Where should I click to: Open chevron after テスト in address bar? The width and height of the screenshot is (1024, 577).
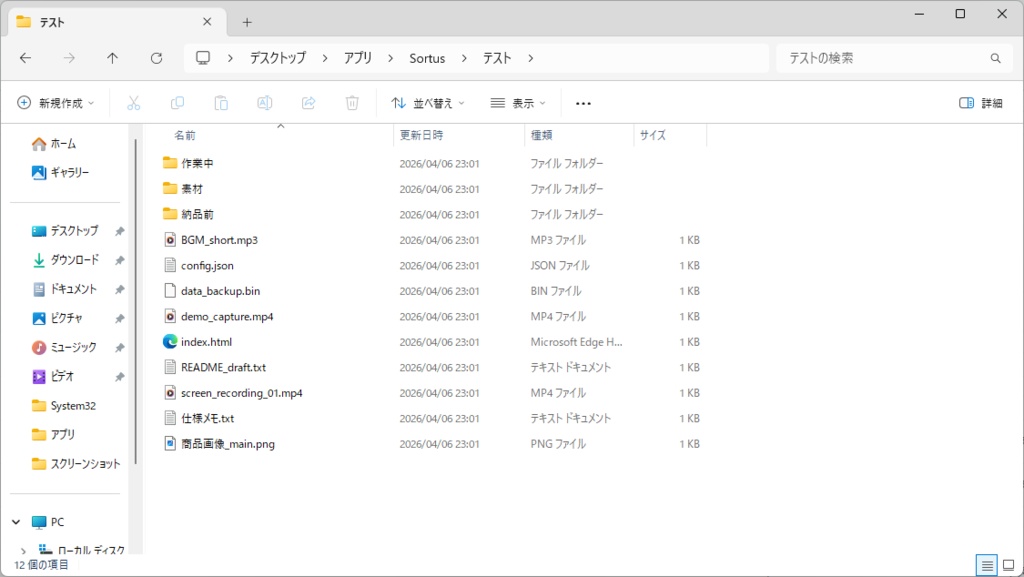(530, 58)
